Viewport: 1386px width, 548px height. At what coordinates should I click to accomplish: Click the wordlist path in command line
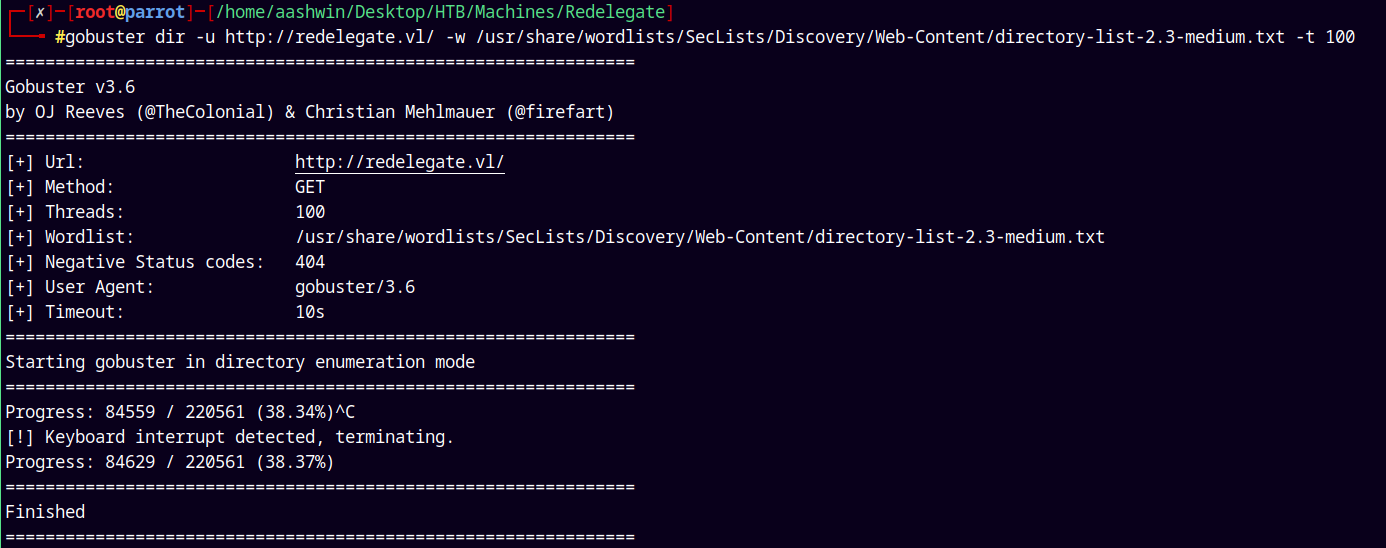click(880, 37)
